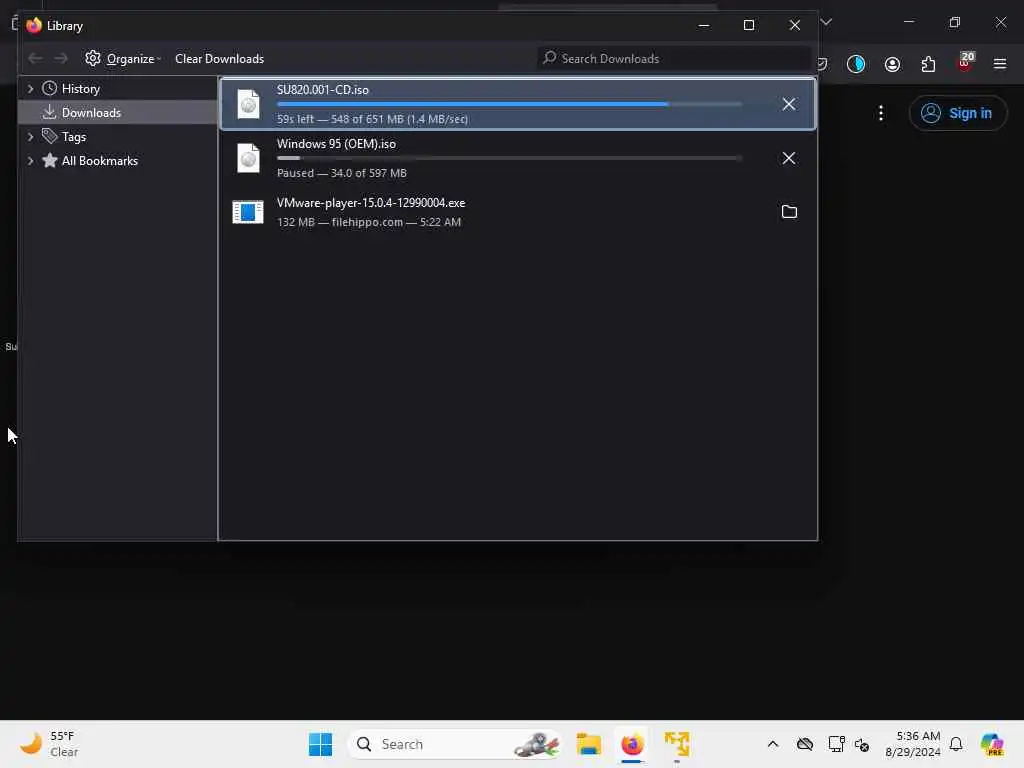Go back in Library navigation
The image size is (1024, 768).
point(35,59)
